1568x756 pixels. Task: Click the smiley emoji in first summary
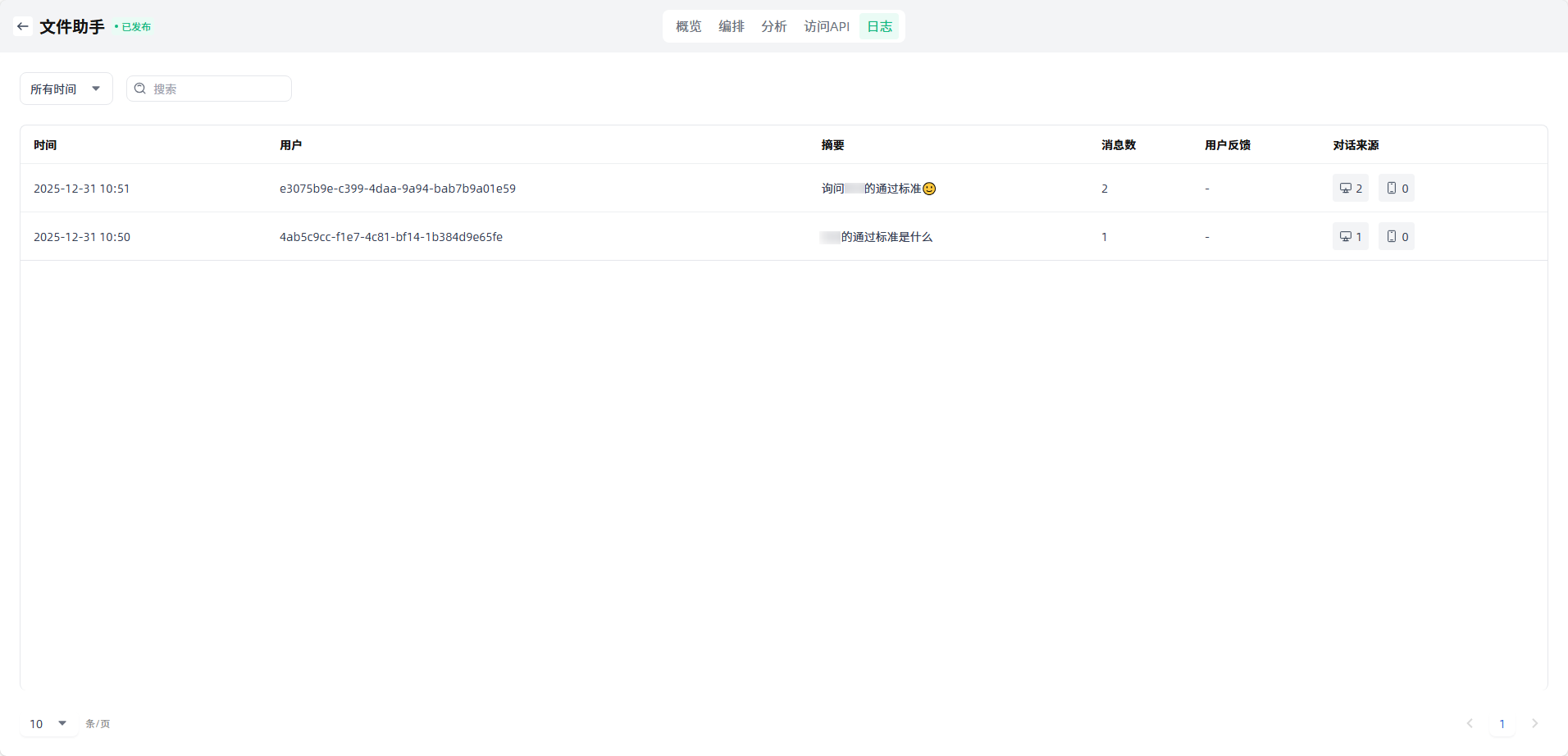(929, 189)
